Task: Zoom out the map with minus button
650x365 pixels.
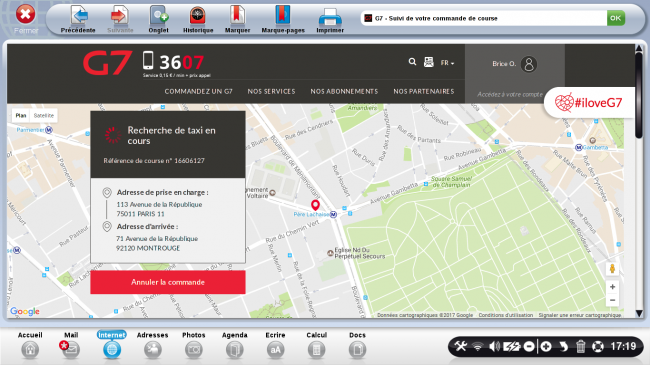Action: pyautogui.click(x=612, y=300)
